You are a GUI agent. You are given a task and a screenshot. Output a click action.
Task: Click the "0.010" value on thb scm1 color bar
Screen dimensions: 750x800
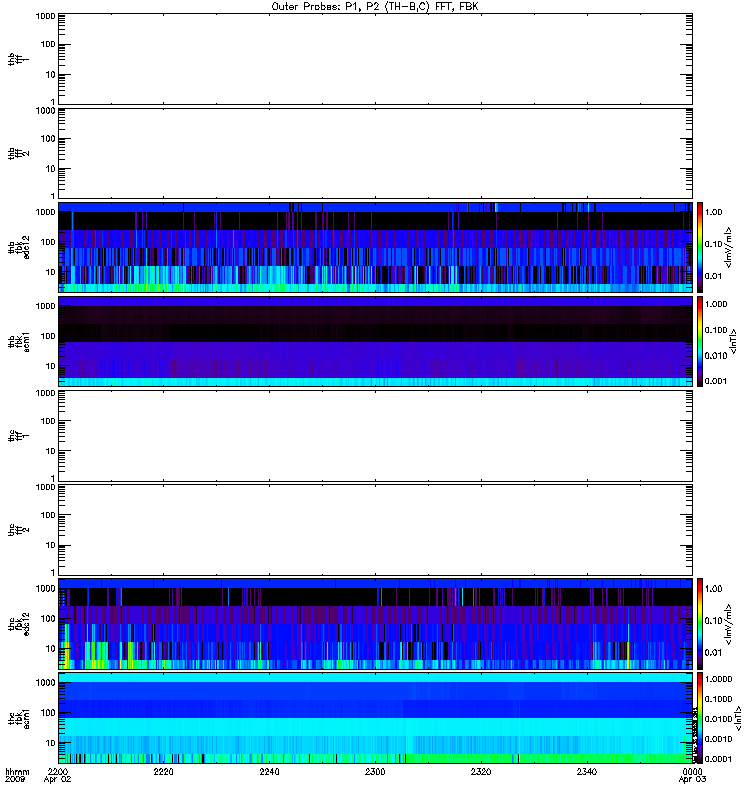coord(716,355)
